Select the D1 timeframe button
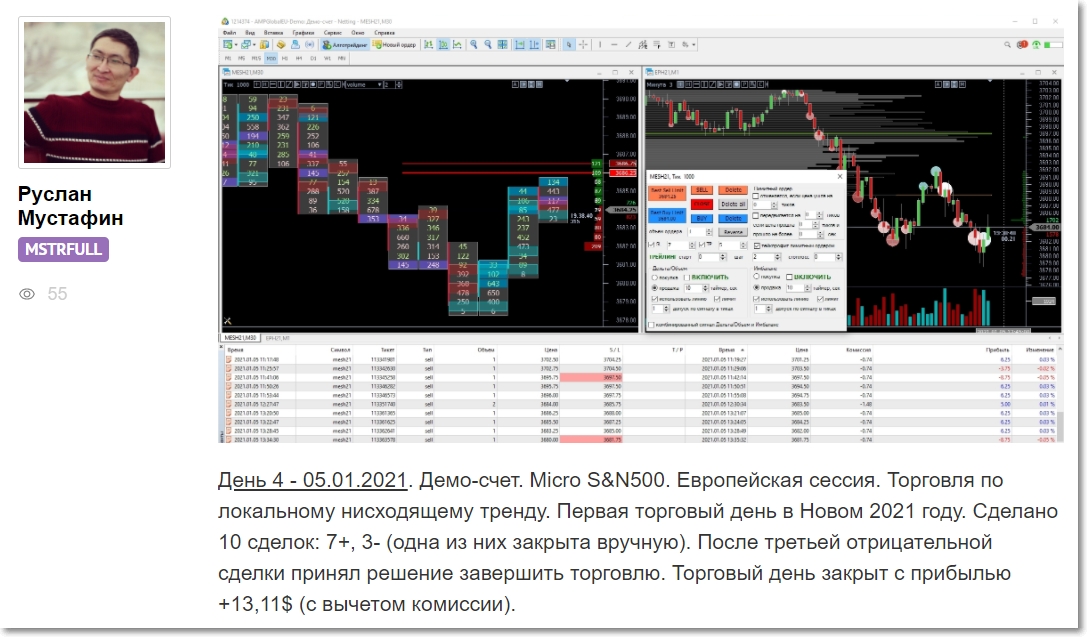This screenshot has width=1087, height=637. click(313, 58)
